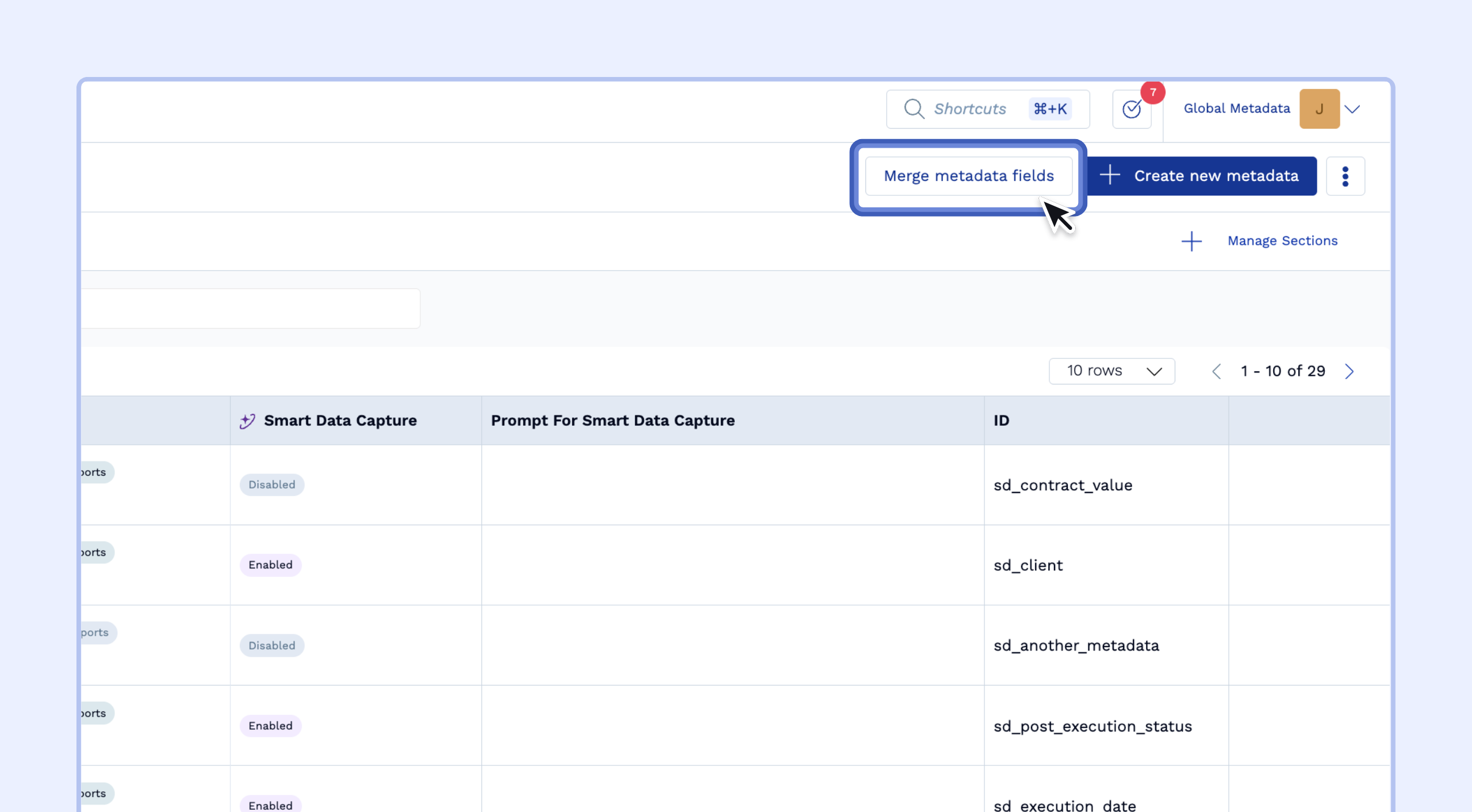Click the plus icon beside Manage Sections
This screenshot has width=1472, height=812.
point(1191,241)
